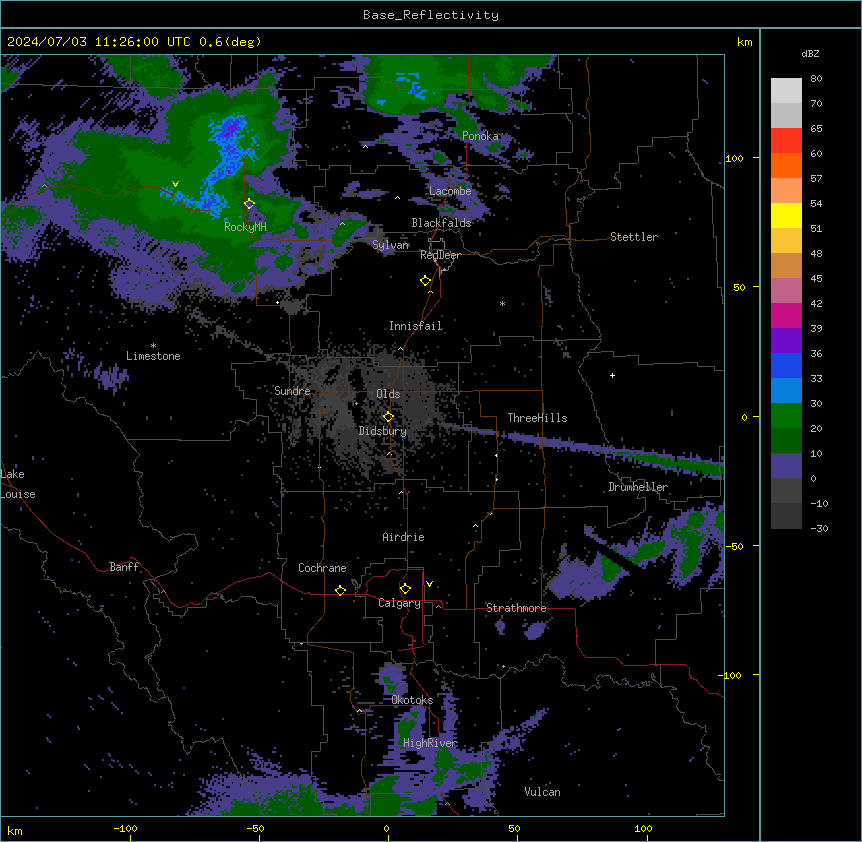Click the dBZ label above the legend
862x842 pixels.
[810, 54]
